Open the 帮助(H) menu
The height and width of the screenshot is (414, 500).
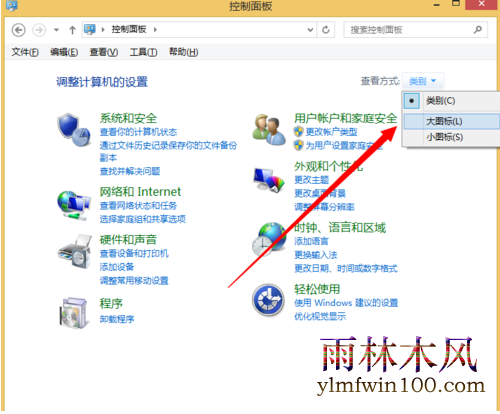tap(184, 52)
